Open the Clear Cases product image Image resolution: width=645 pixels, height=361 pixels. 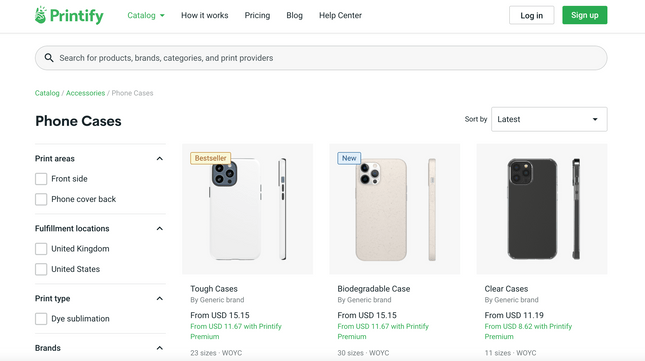click(x=542, y=209)
